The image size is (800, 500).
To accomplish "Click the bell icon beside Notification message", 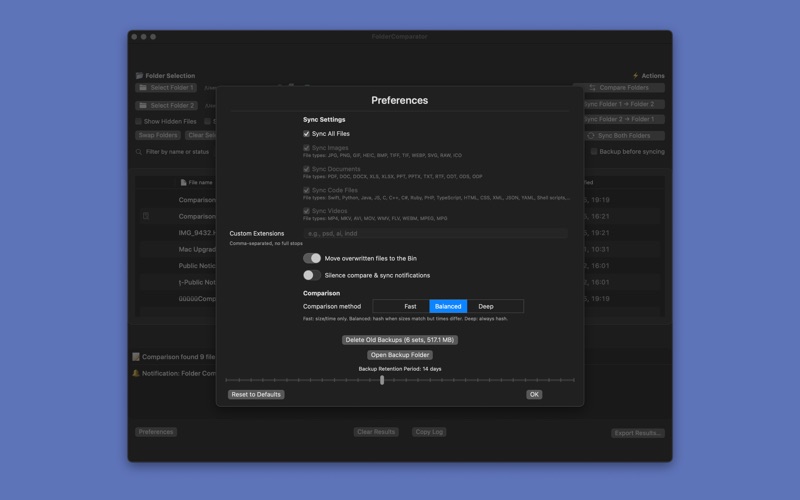I will (x=136, y=373).
